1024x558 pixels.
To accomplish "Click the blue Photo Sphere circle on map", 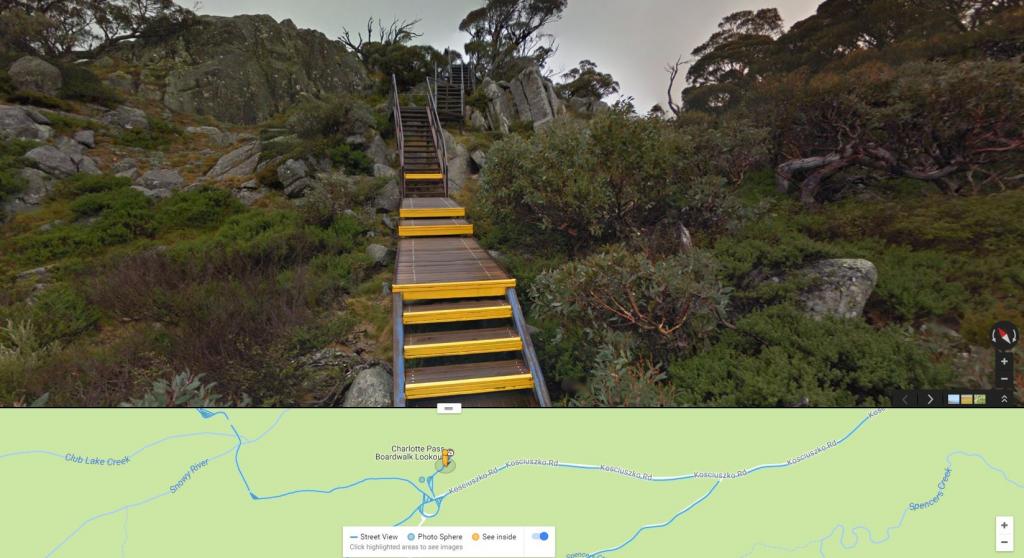I will click(422, 480).
